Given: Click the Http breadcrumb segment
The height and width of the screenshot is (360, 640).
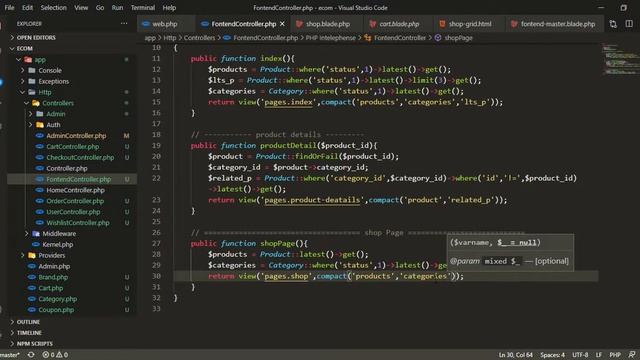Looking at the screenshot, I should tap(170, 38).
